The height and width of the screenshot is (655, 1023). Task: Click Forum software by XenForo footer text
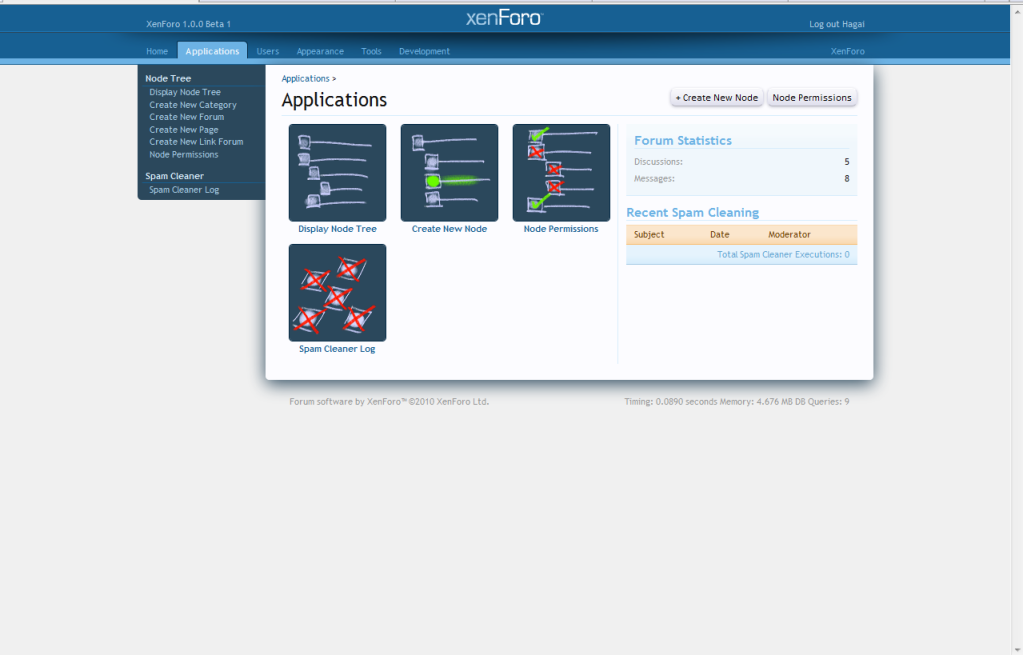click(x=389, y=402)
